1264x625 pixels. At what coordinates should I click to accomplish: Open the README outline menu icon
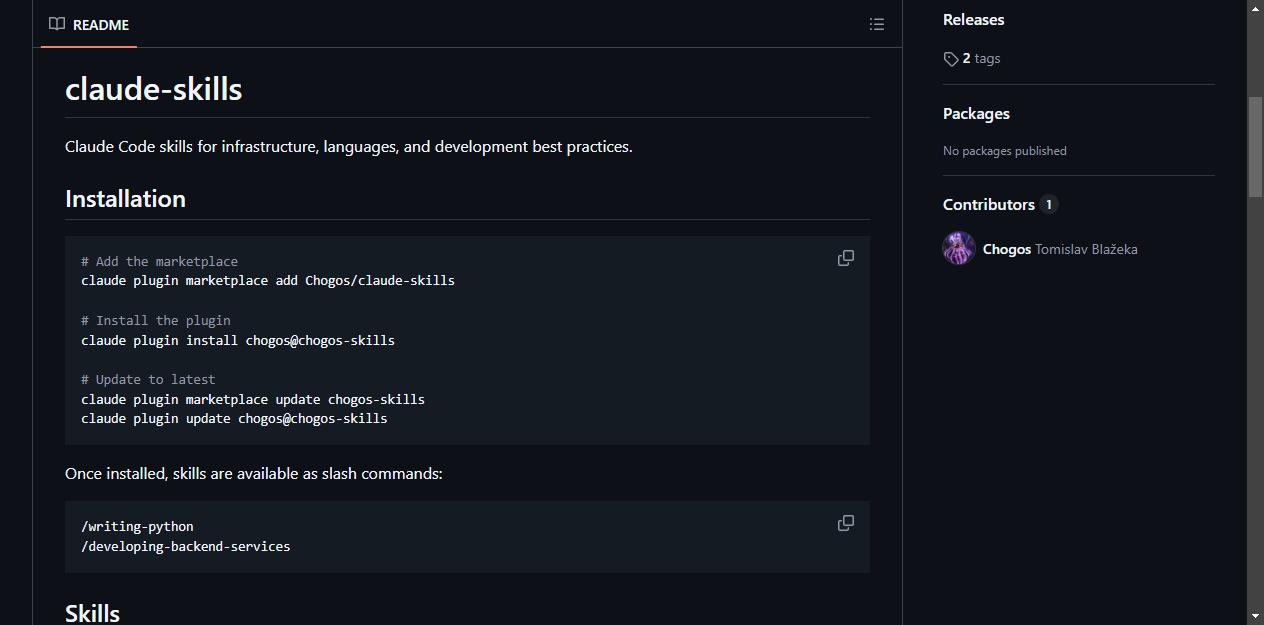pyautogui.click(x=877, y=24)
